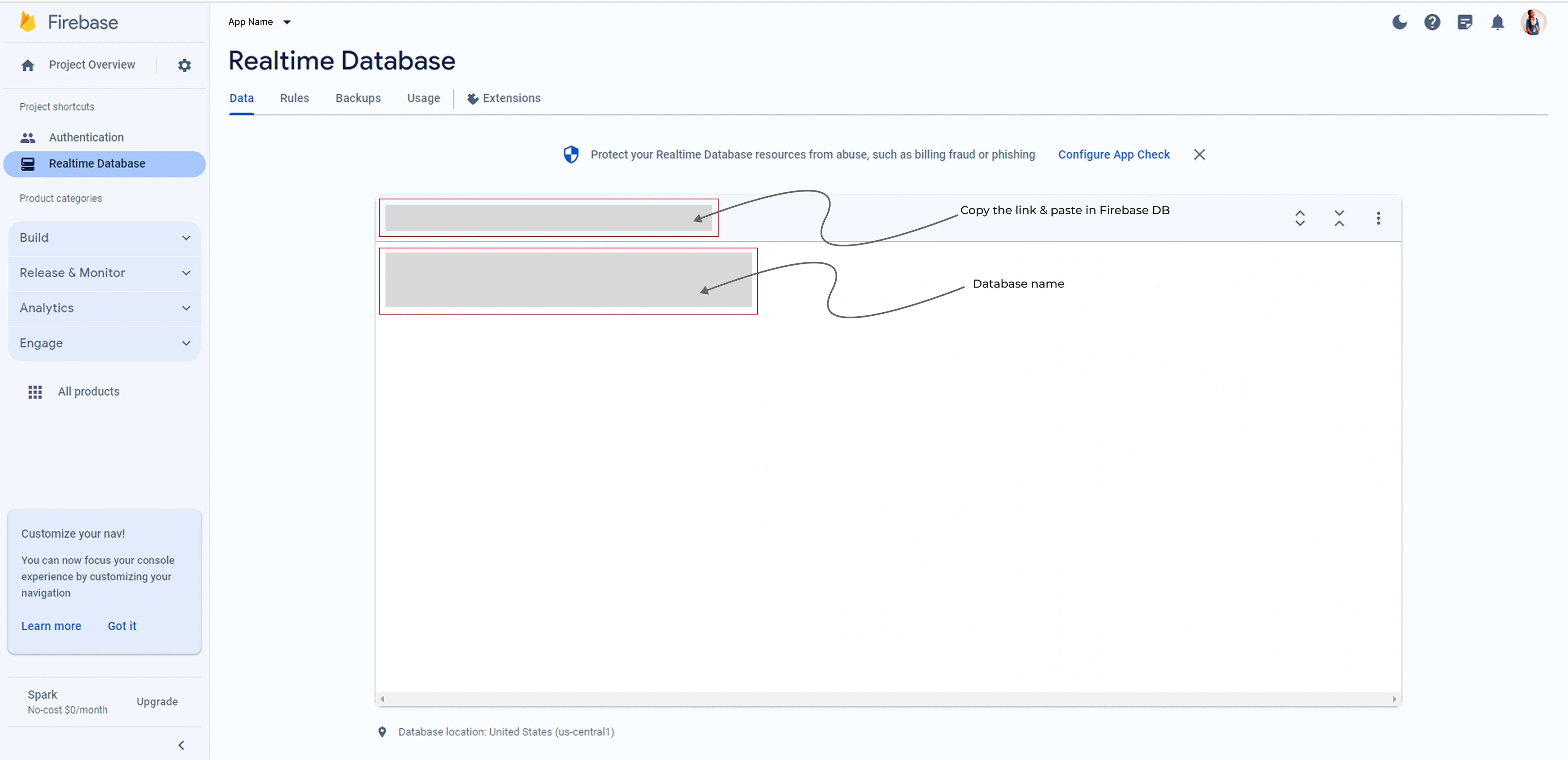Click 'Database location: United States (us-central1)' text
1568x760 pixels.
coord(506,732)
